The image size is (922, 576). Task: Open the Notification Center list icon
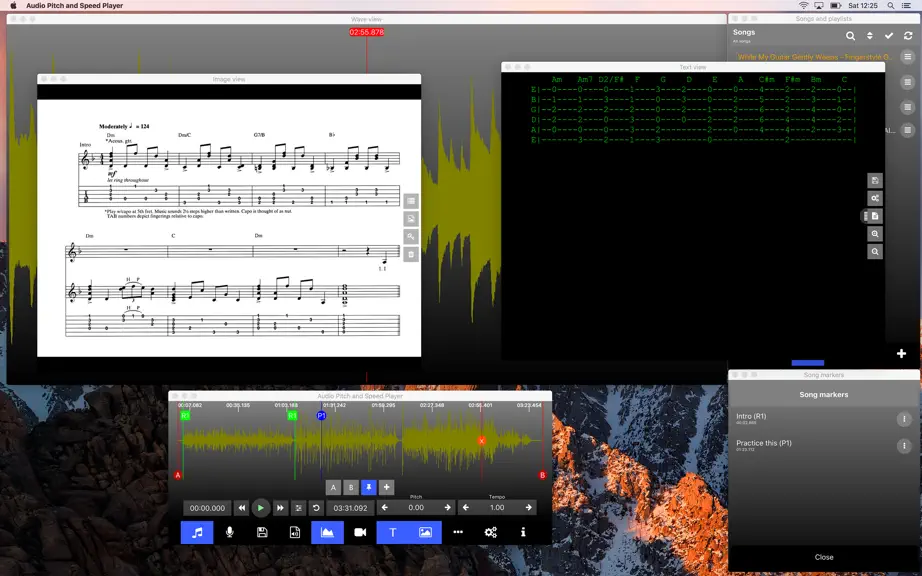pyautogui.click(x=907, y=5)
